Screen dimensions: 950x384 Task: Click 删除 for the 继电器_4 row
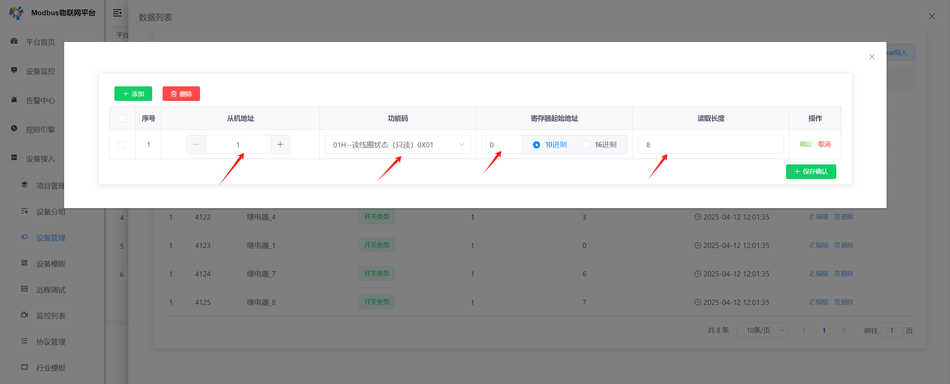pyautogui.click(x=844, y=217)
